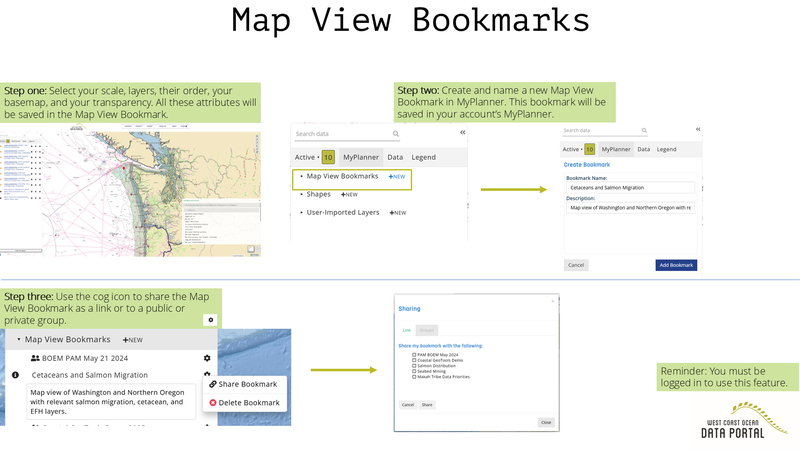Image resolution: width=800 pixels, height=450 pixels.
Task: Click the West Coast Ocean Data Portal logo
Action: [x=743, y=421]
